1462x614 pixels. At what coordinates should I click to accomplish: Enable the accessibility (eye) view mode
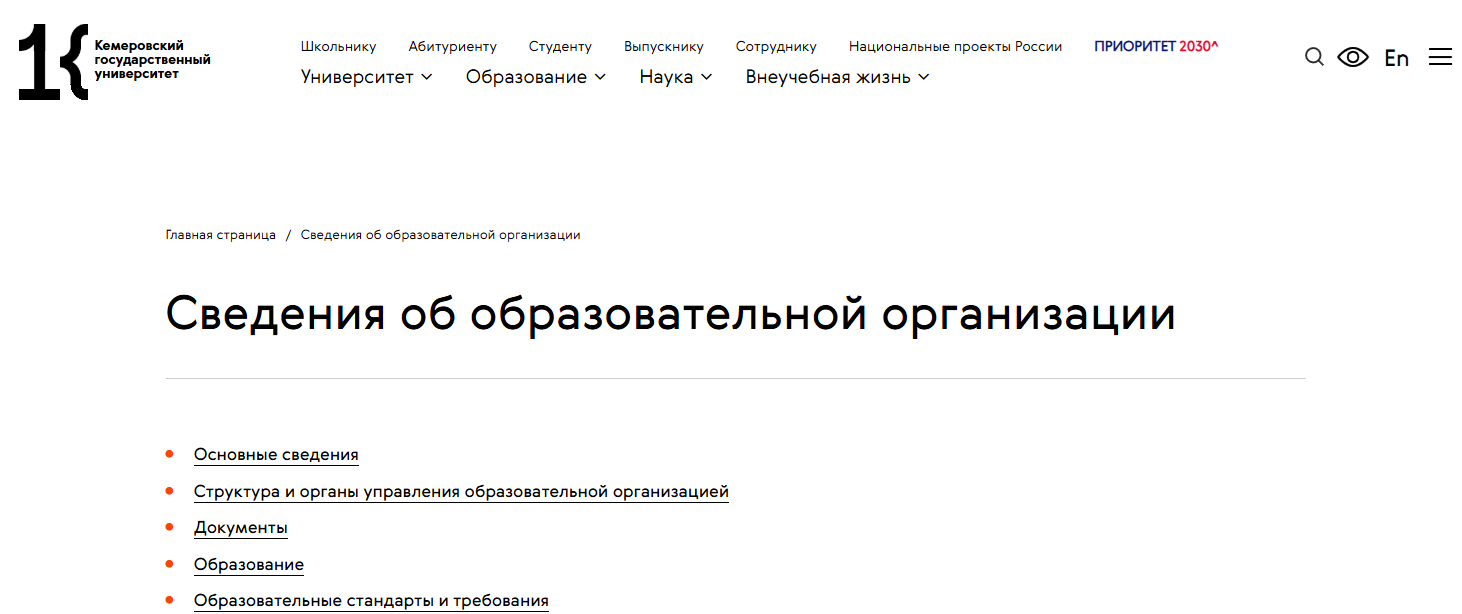point(1352,57)
